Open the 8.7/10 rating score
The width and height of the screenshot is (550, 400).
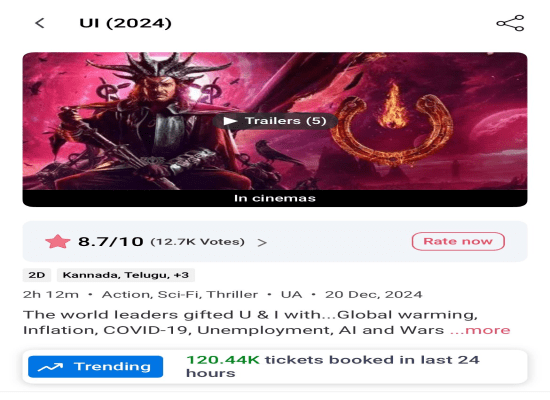[x=111, y=241]
